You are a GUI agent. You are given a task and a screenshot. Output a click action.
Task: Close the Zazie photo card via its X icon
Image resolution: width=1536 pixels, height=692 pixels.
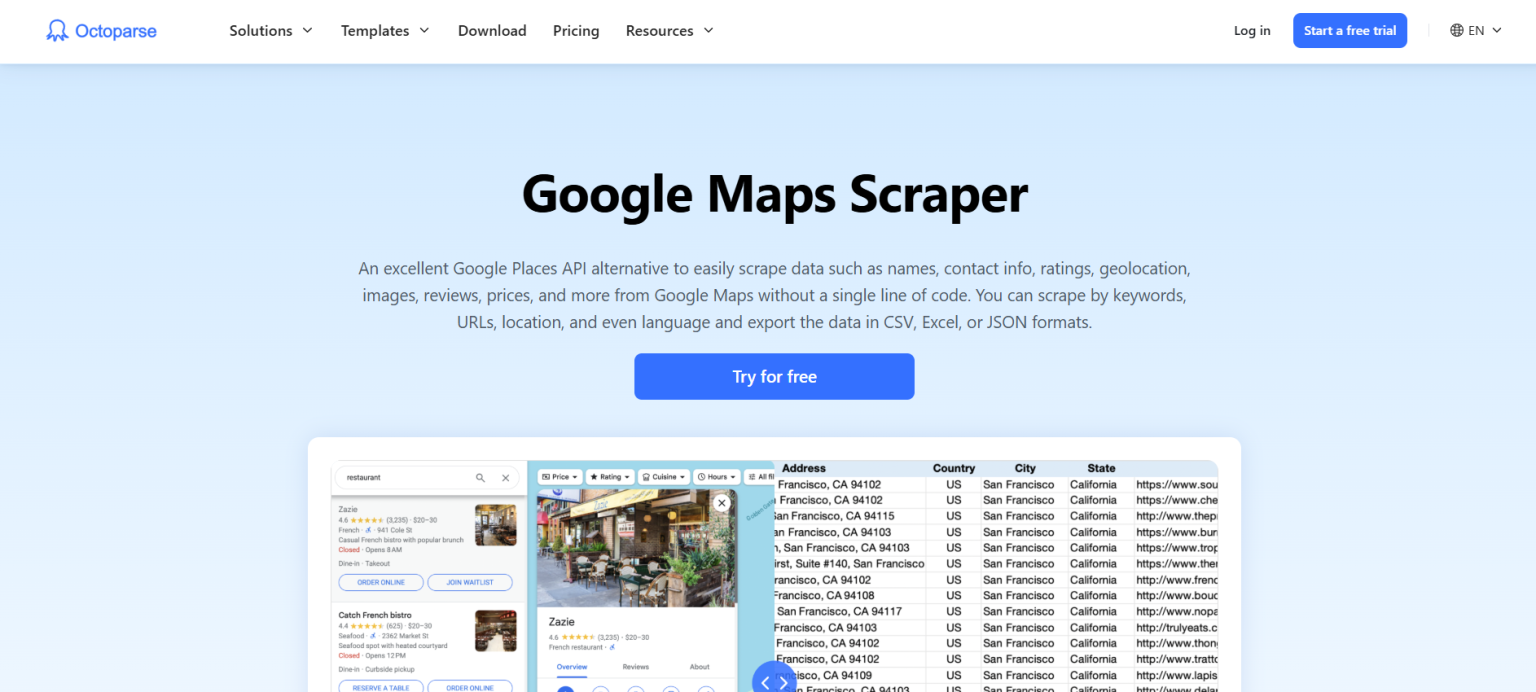(x=721, y=502)
